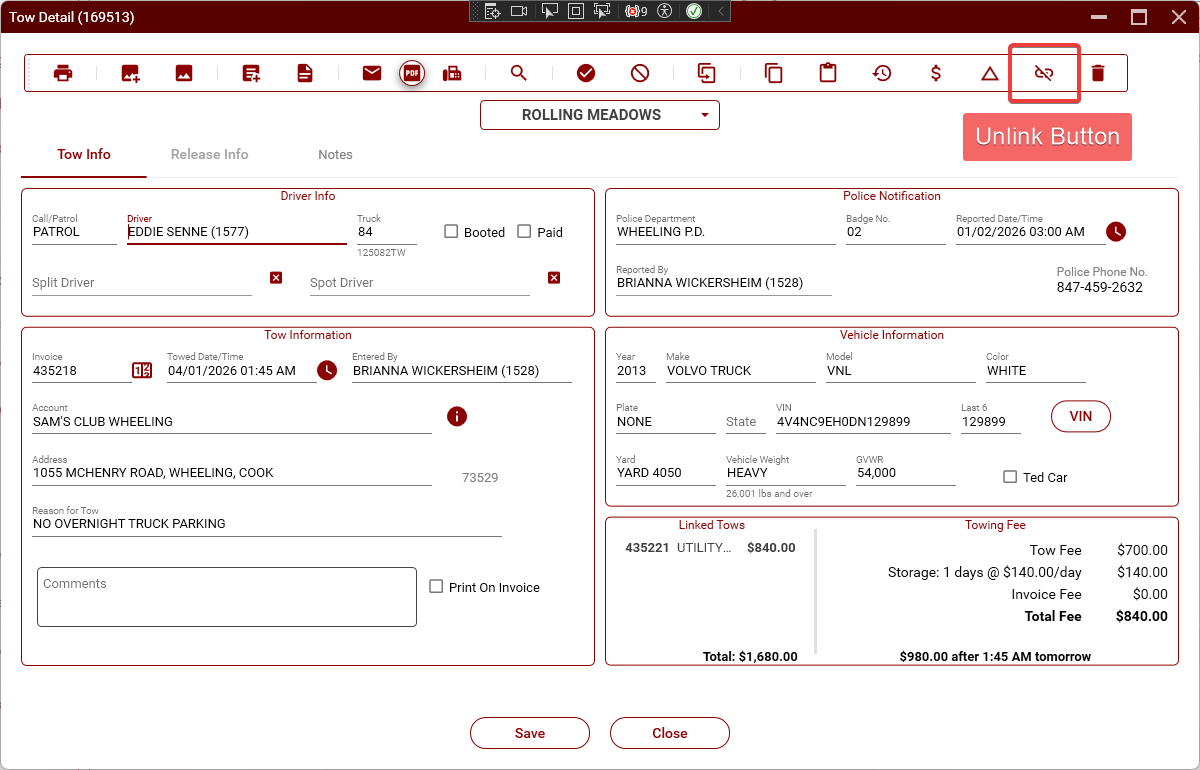This screenshot has width=1200, height=770.
Task: Check the Booted checkbox
Action: pos(451,232)
